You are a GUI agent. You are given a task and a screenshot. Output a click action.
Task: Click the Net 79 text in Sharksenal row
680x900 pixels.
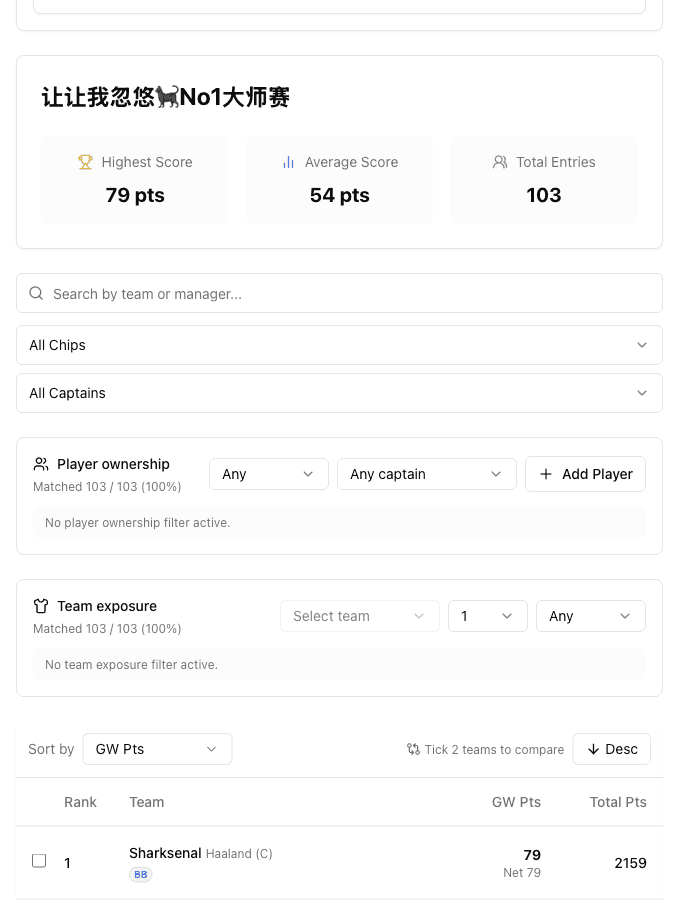click(522, 872)
